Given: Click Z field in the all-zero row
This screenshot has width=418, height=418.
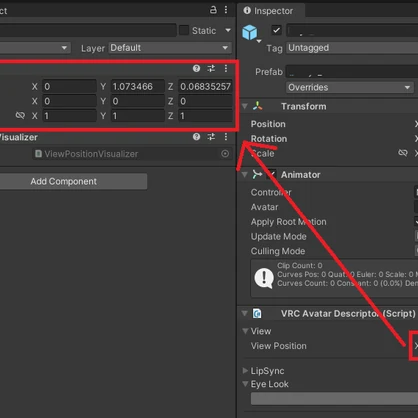Looking at the screenshot, I should [205, 101].
